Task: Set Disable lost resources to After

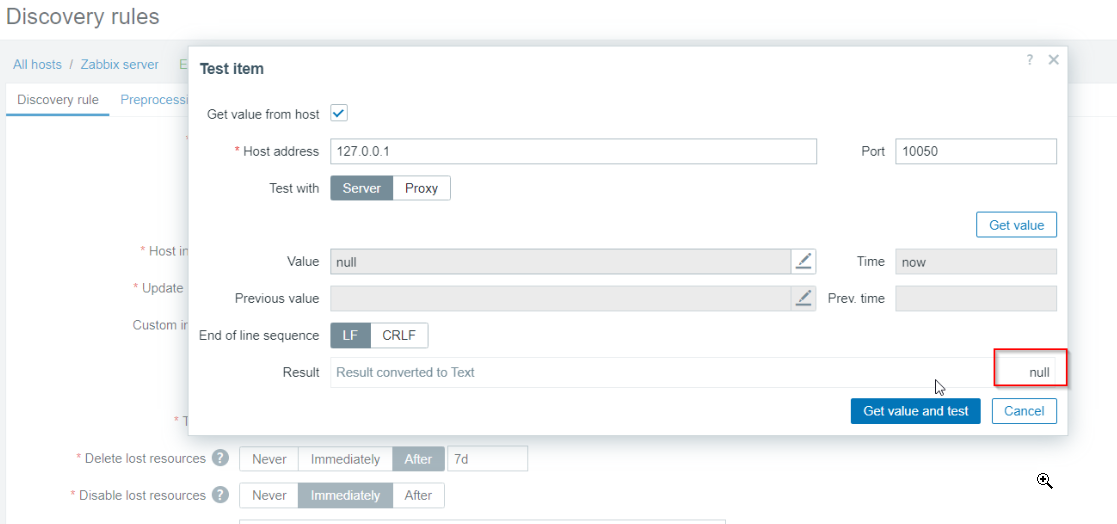Action: pos(418,496)
